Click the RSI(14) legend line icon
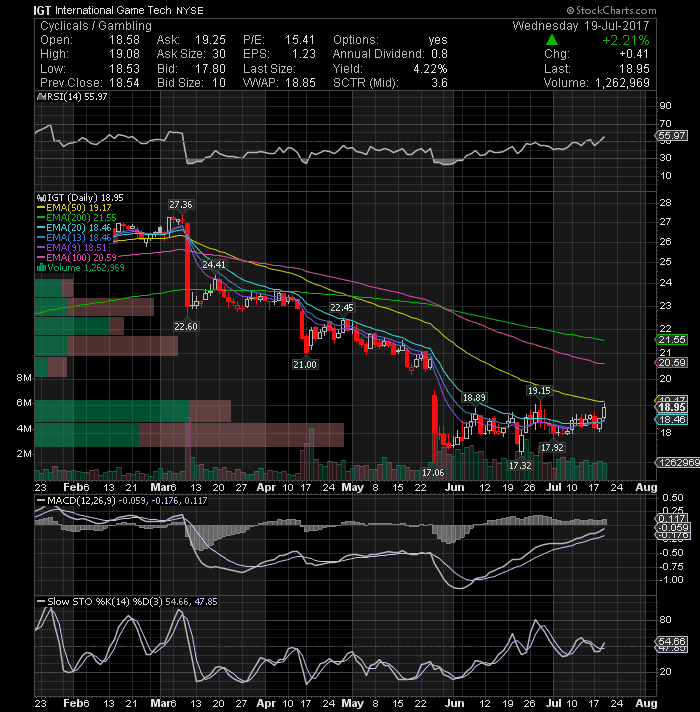This screenshot has height=712, width=700. pos(40,97)
